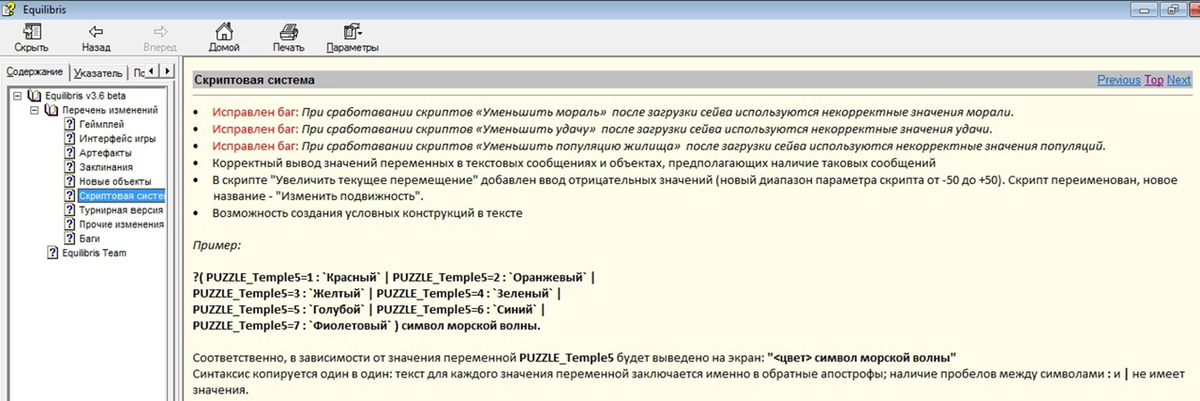
Task: Follow the Next link
Action: 1179,80
